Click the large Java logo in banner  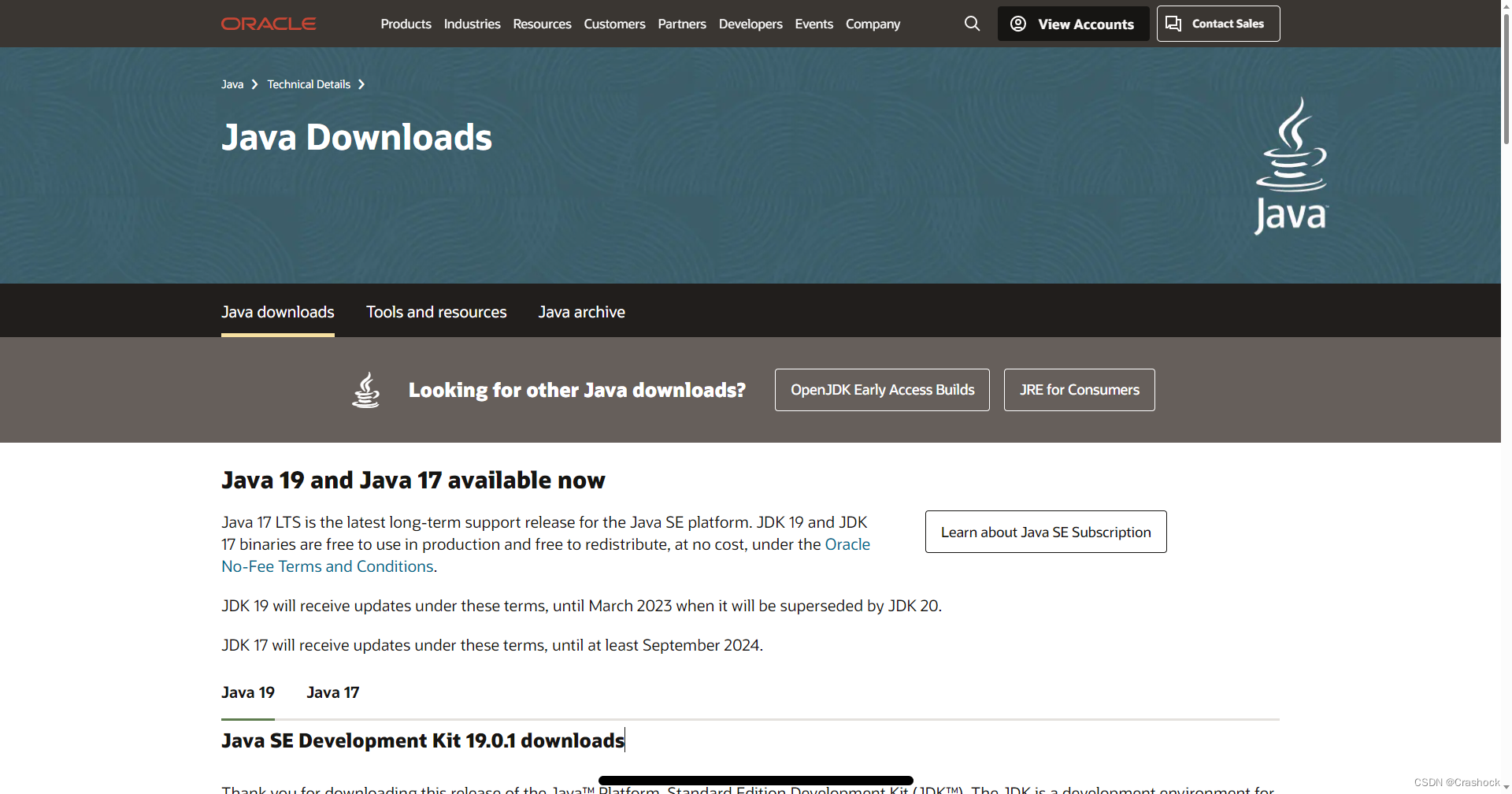[1291, 165]
